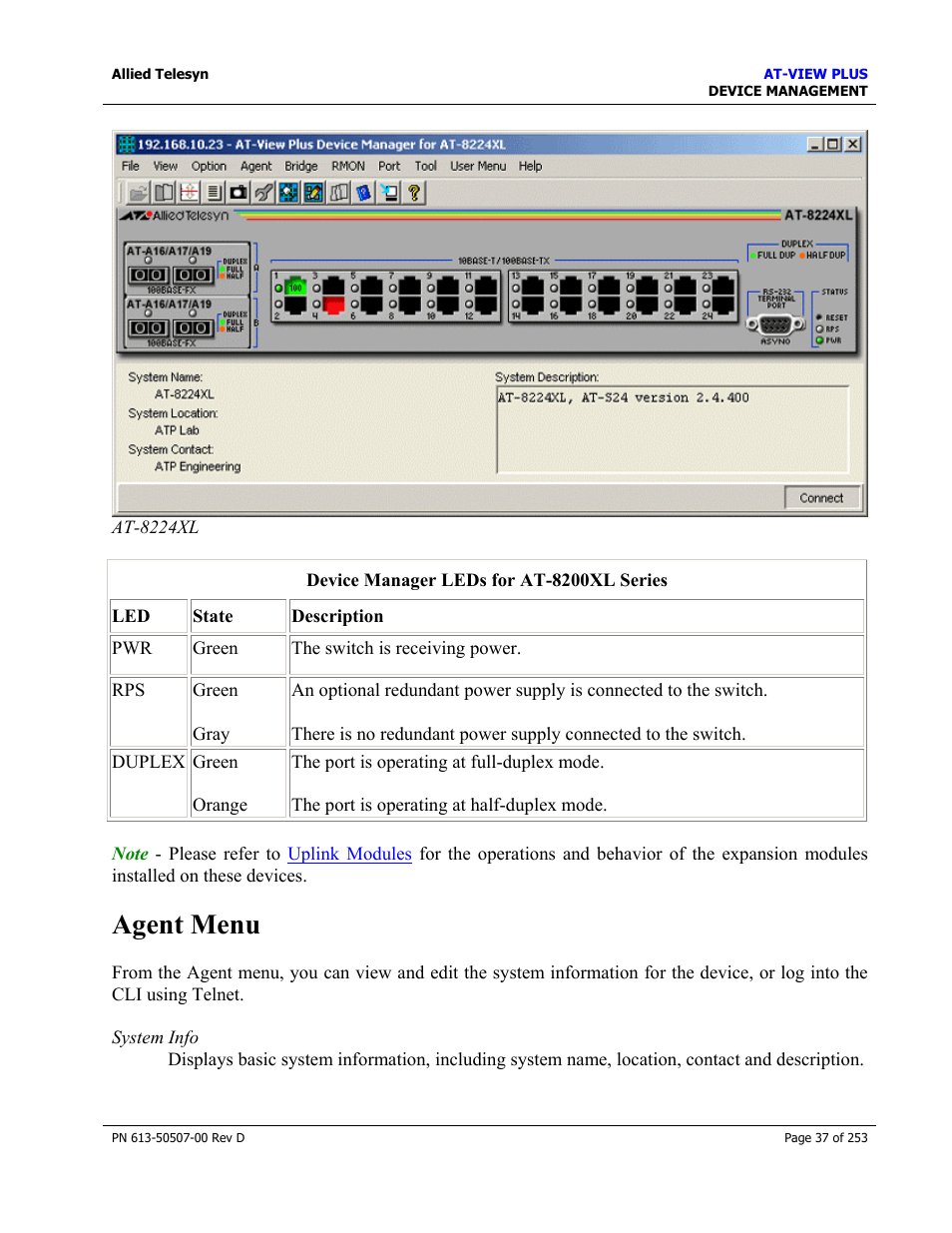Open the RMON menu

tap(348, 167)
